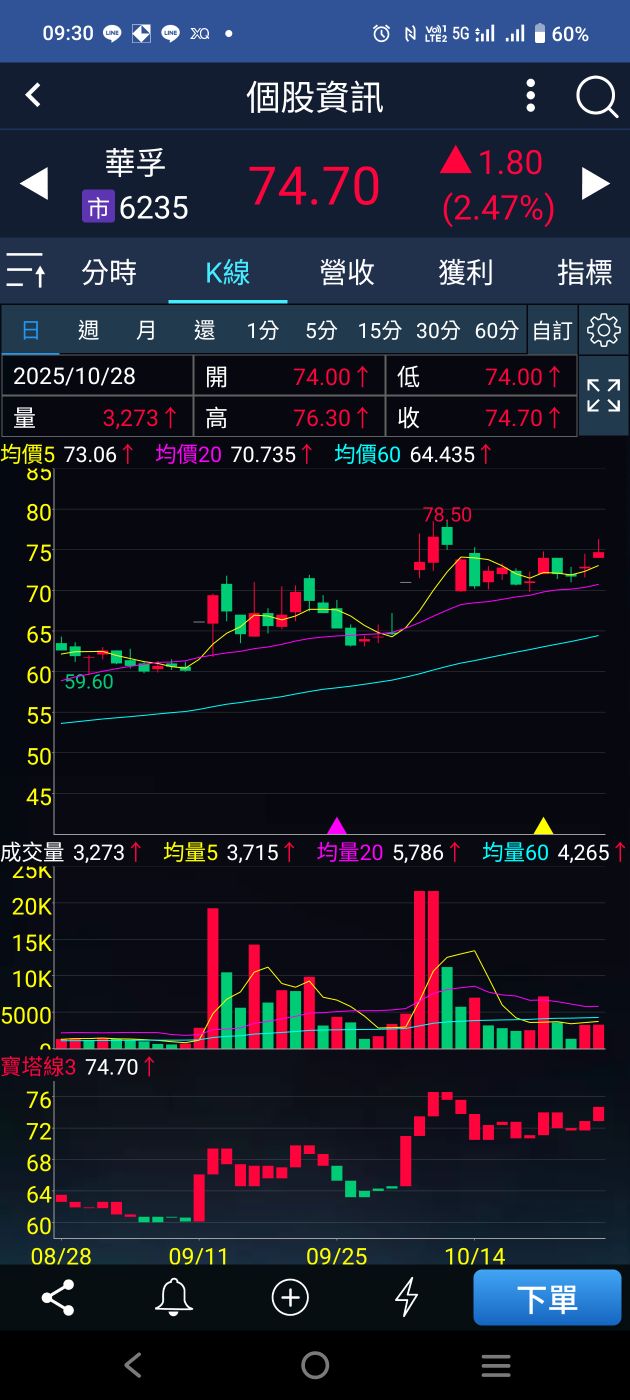The height and width of the screenshot is (1400, 630).
Task: Expand chart to fullscreen icon
Action: (x=603, y=395)
